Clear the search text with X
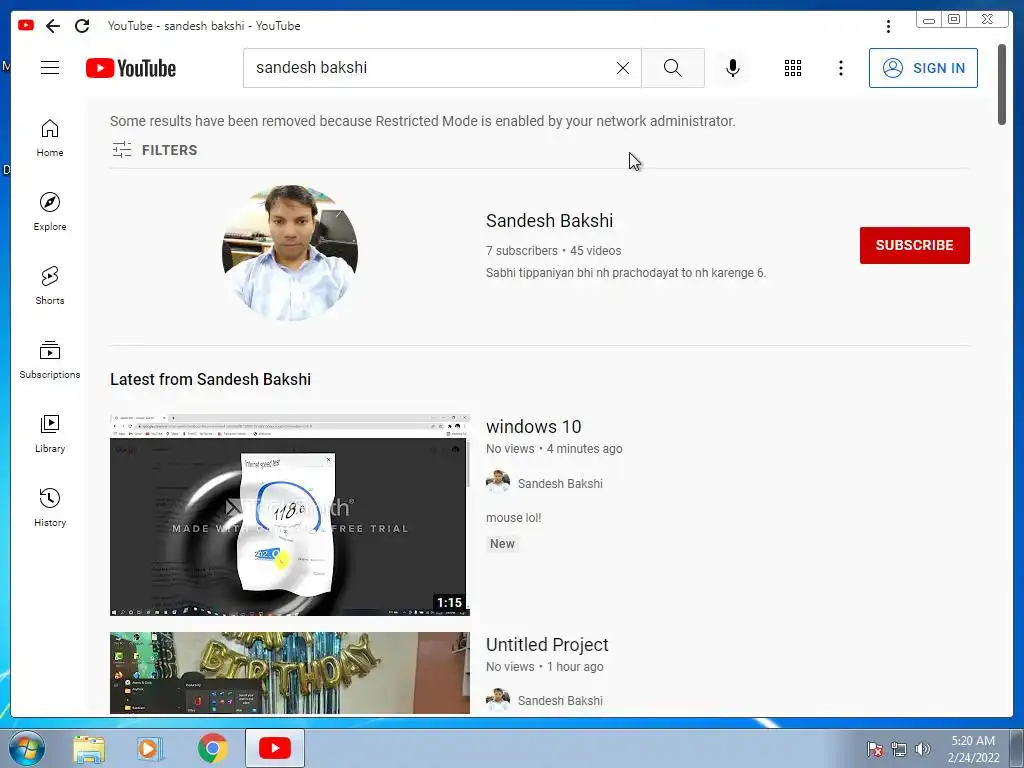The image size is (1024, 768). [x=623, y=68]
